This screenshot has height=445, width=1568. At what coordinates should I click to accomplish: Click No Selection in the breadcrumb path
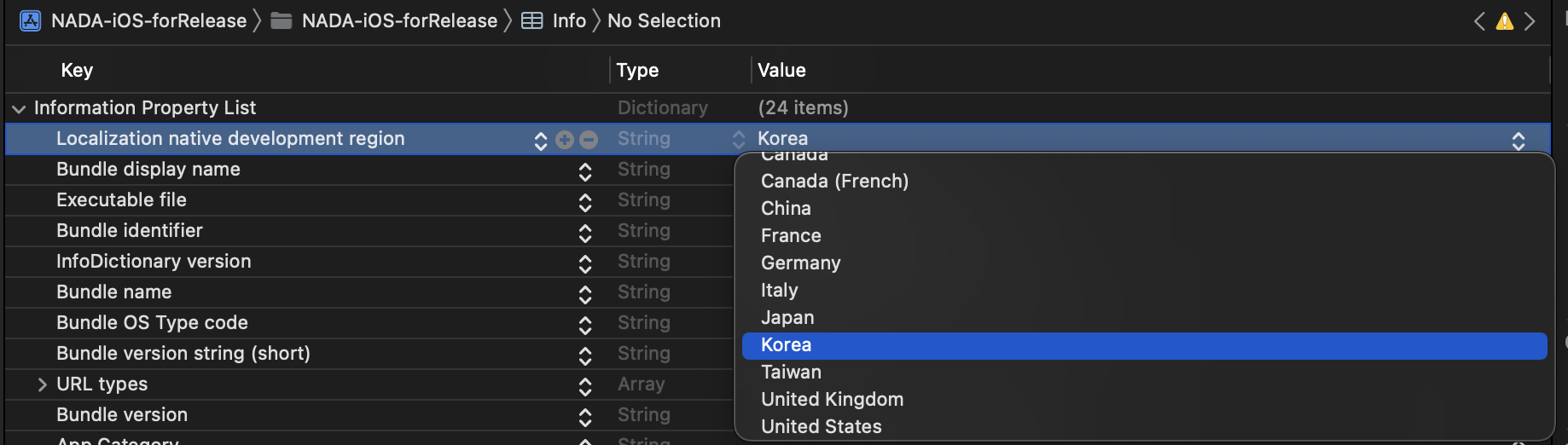tap(664, 20)
